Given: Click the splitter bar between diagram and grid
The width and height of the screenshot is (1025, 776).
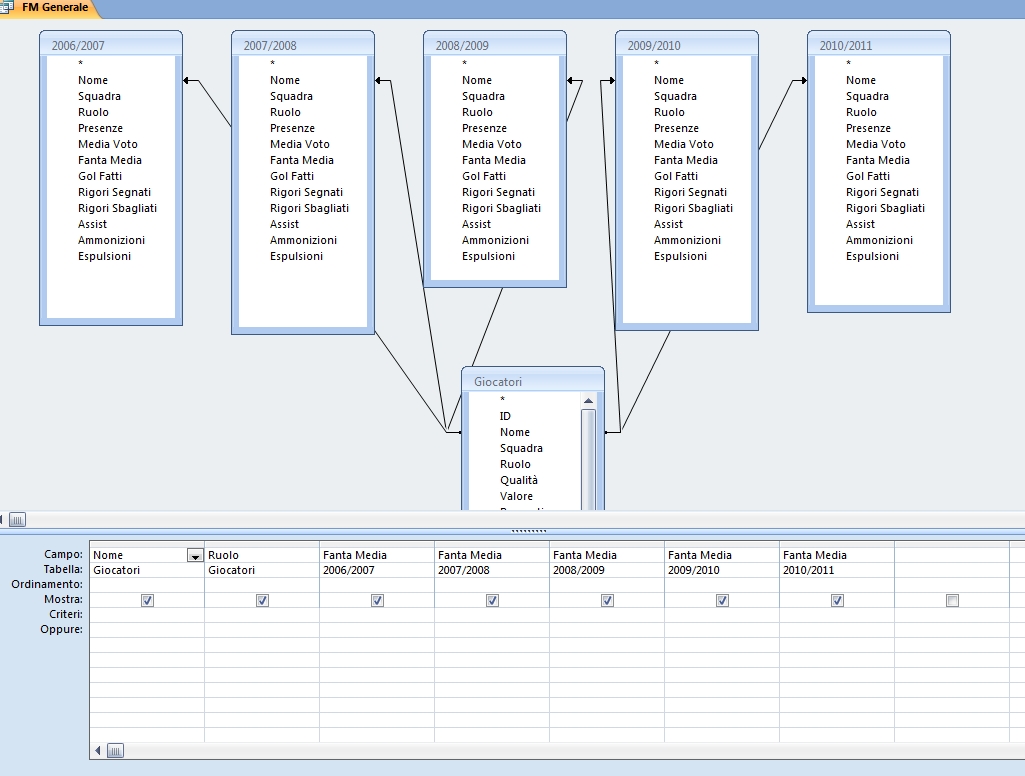Looking at the screenshot, I should [x=528, y=531].
